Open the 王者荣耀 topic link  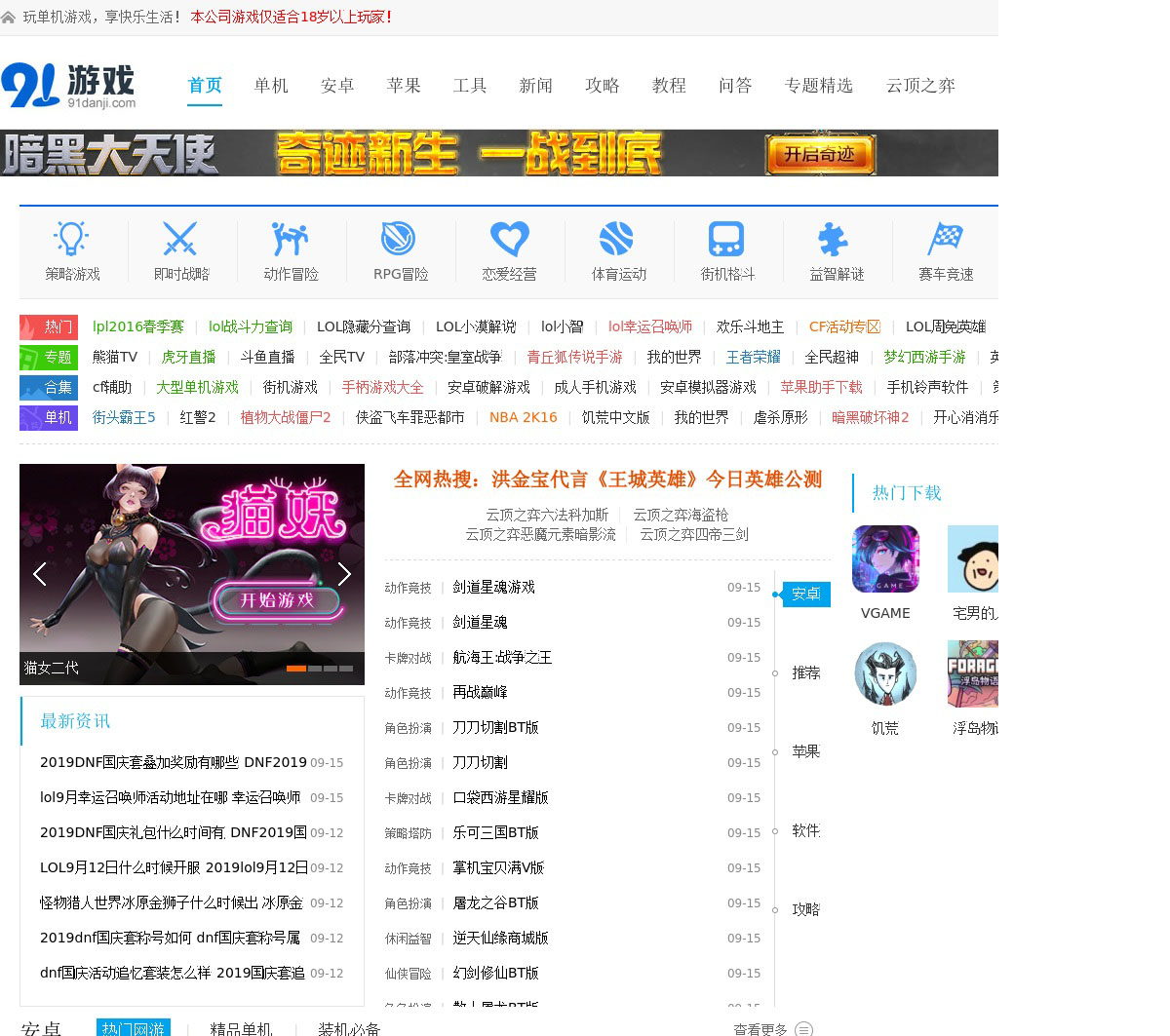tap(753, 357)
